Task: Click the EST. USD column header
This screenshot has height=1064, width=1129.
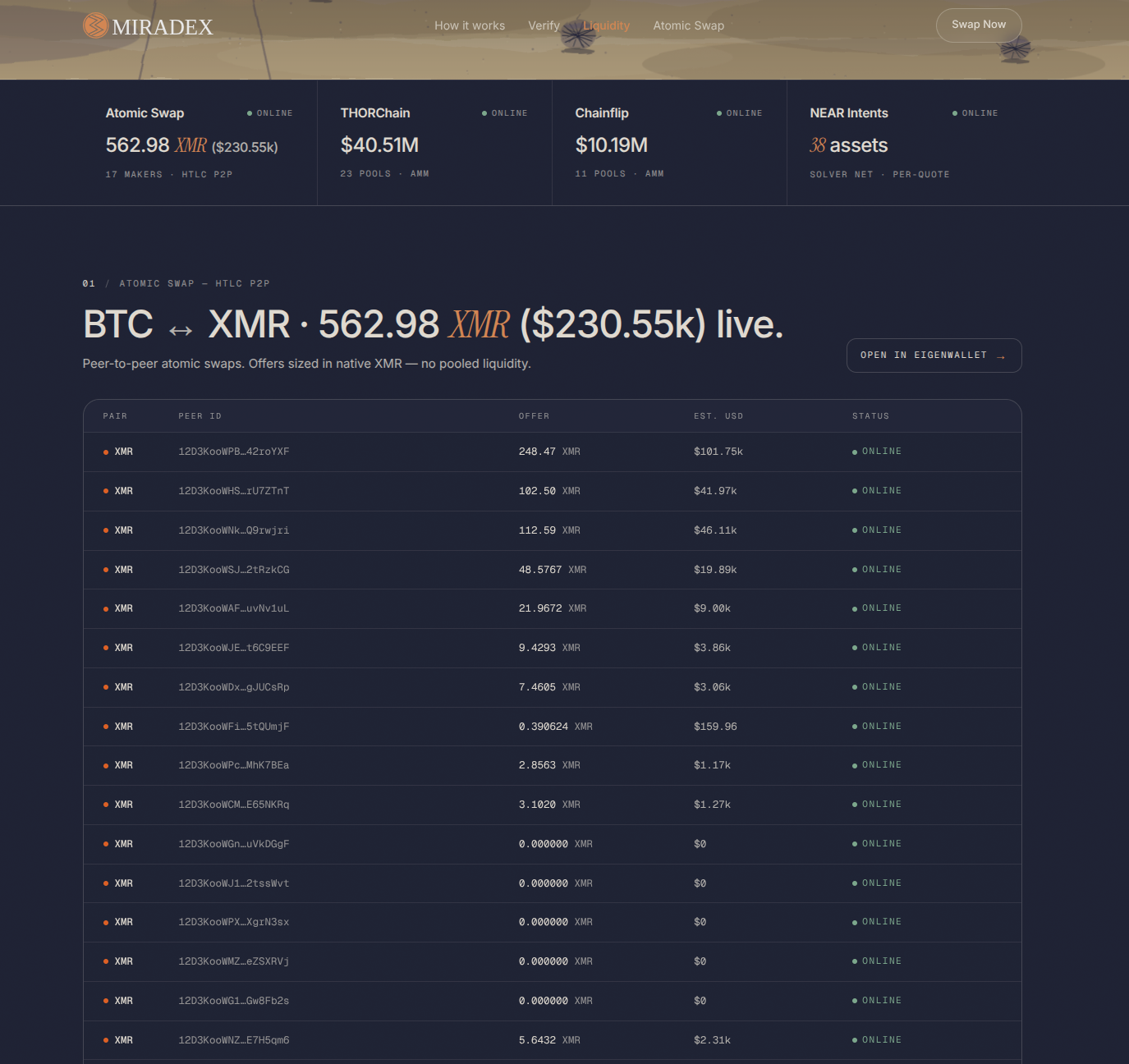Action: point(718,416)
